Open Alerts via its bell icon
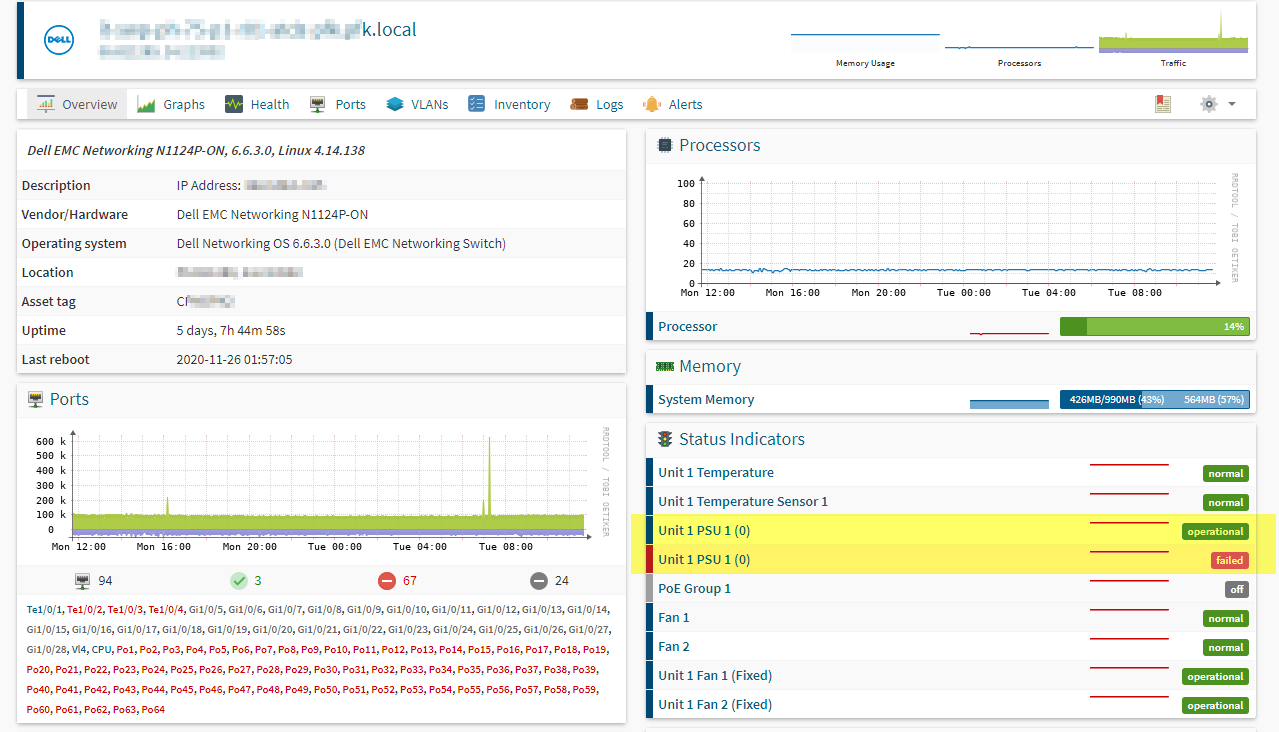Screen dimensions: 1279x732 652,104
